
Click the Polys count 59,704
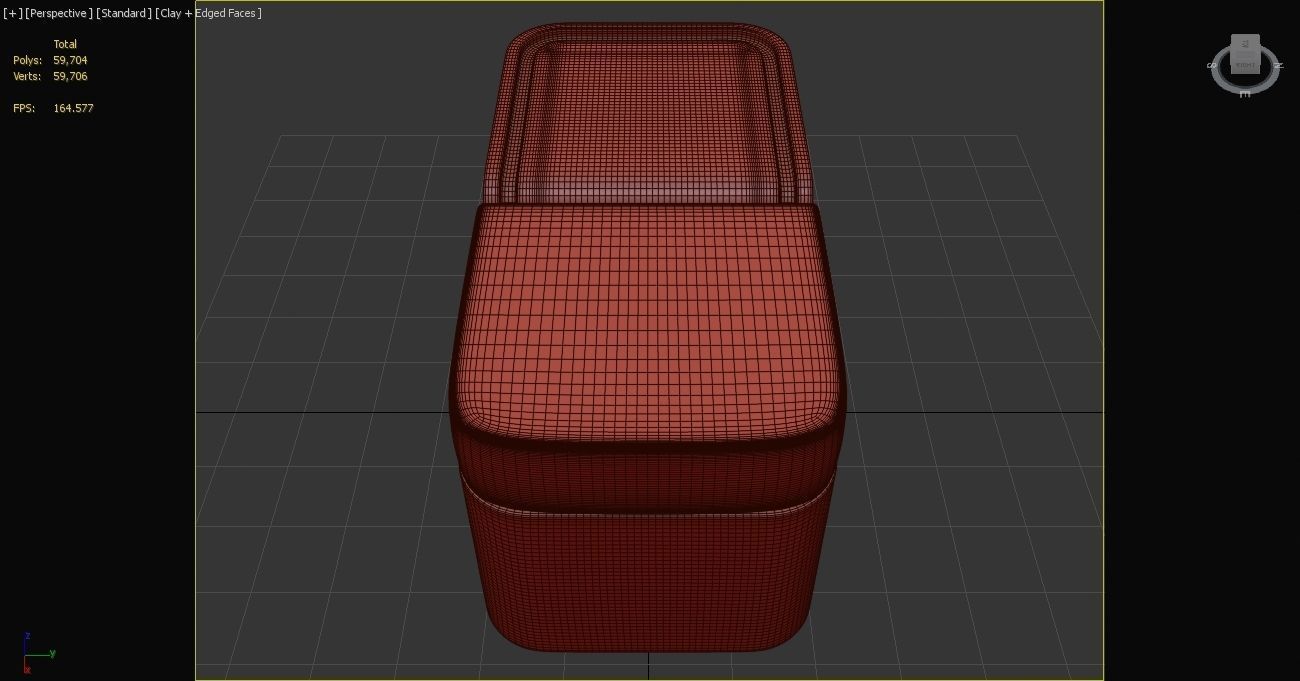tap(70, 60)
